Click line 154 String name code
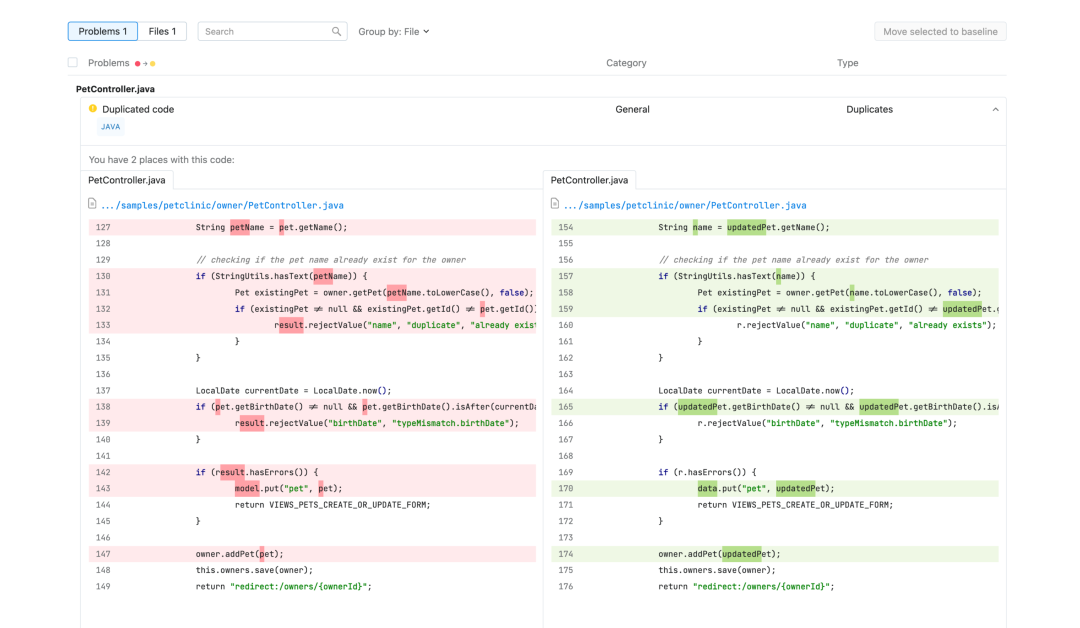 744,227
